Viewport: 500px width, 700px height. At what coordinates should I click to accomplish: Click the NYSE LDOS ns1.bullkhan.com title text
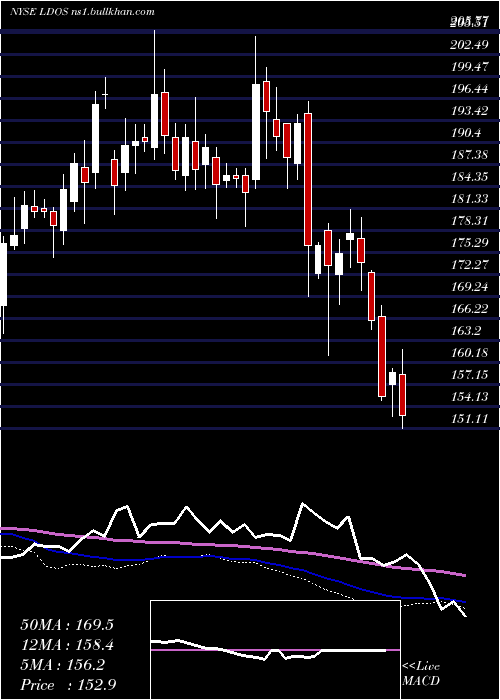83,12
